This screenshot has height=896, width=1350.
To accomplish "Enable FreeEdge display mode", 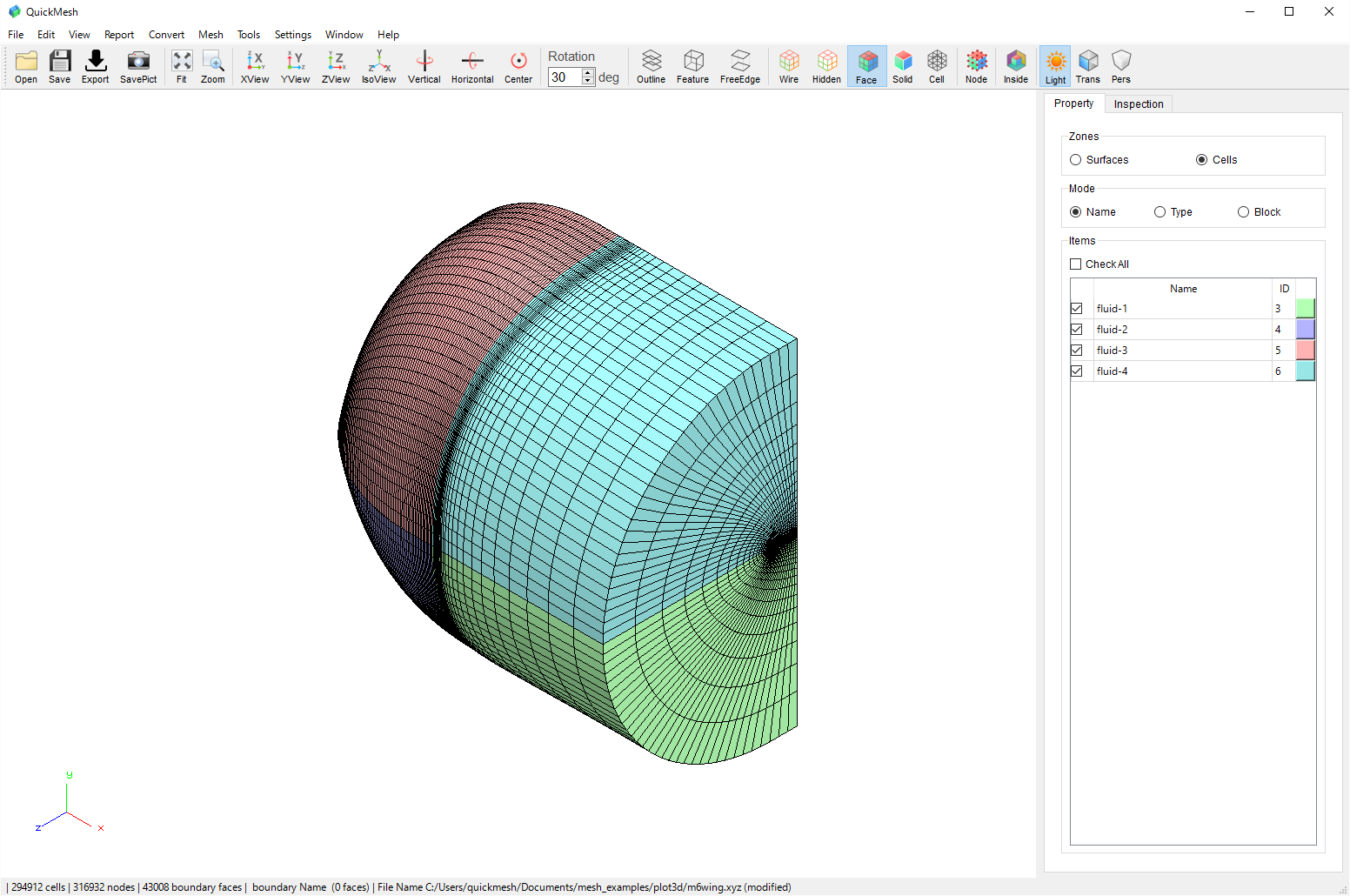I will 740,66.
